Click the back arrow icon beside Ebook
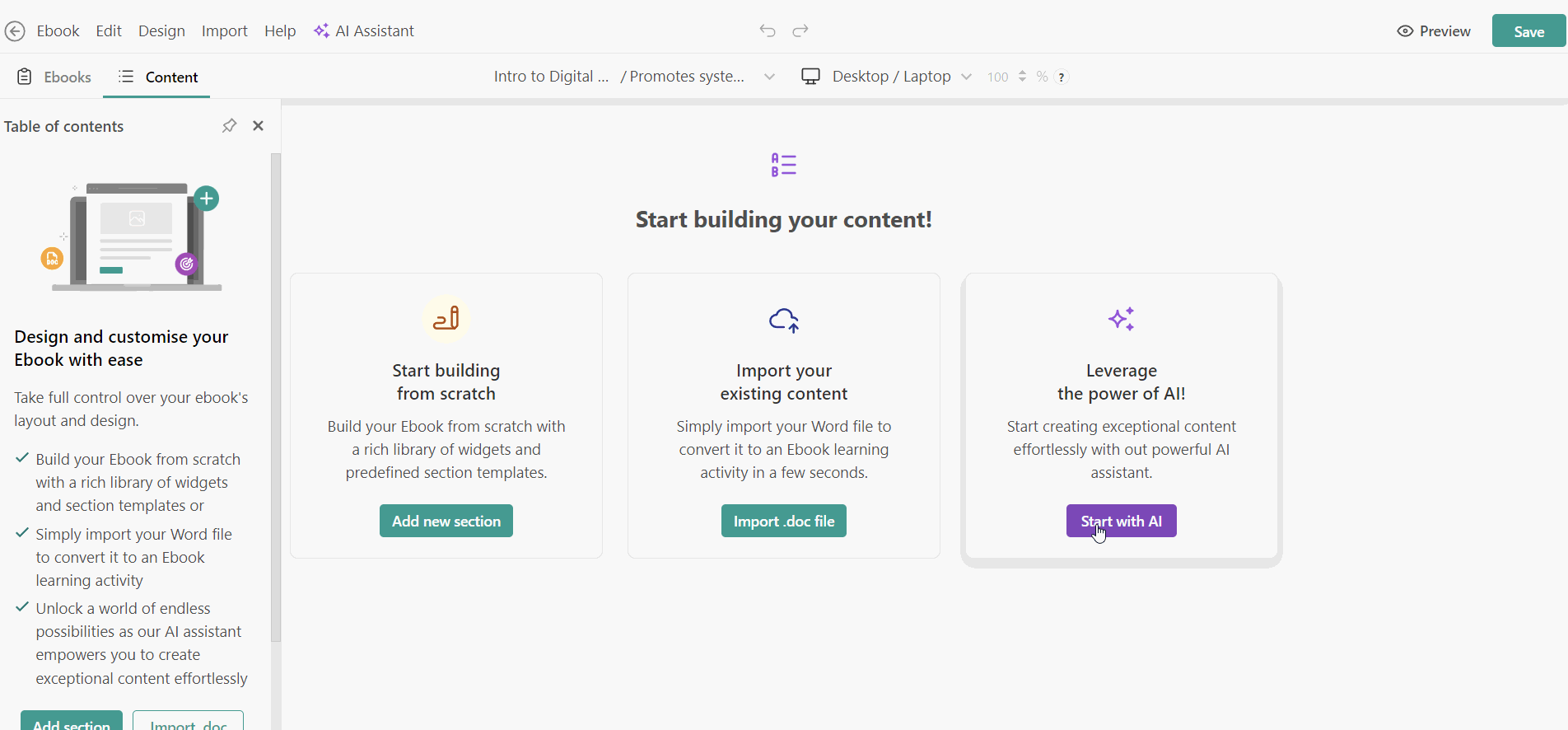This screenshot has width=1568, height=730. 15,31
